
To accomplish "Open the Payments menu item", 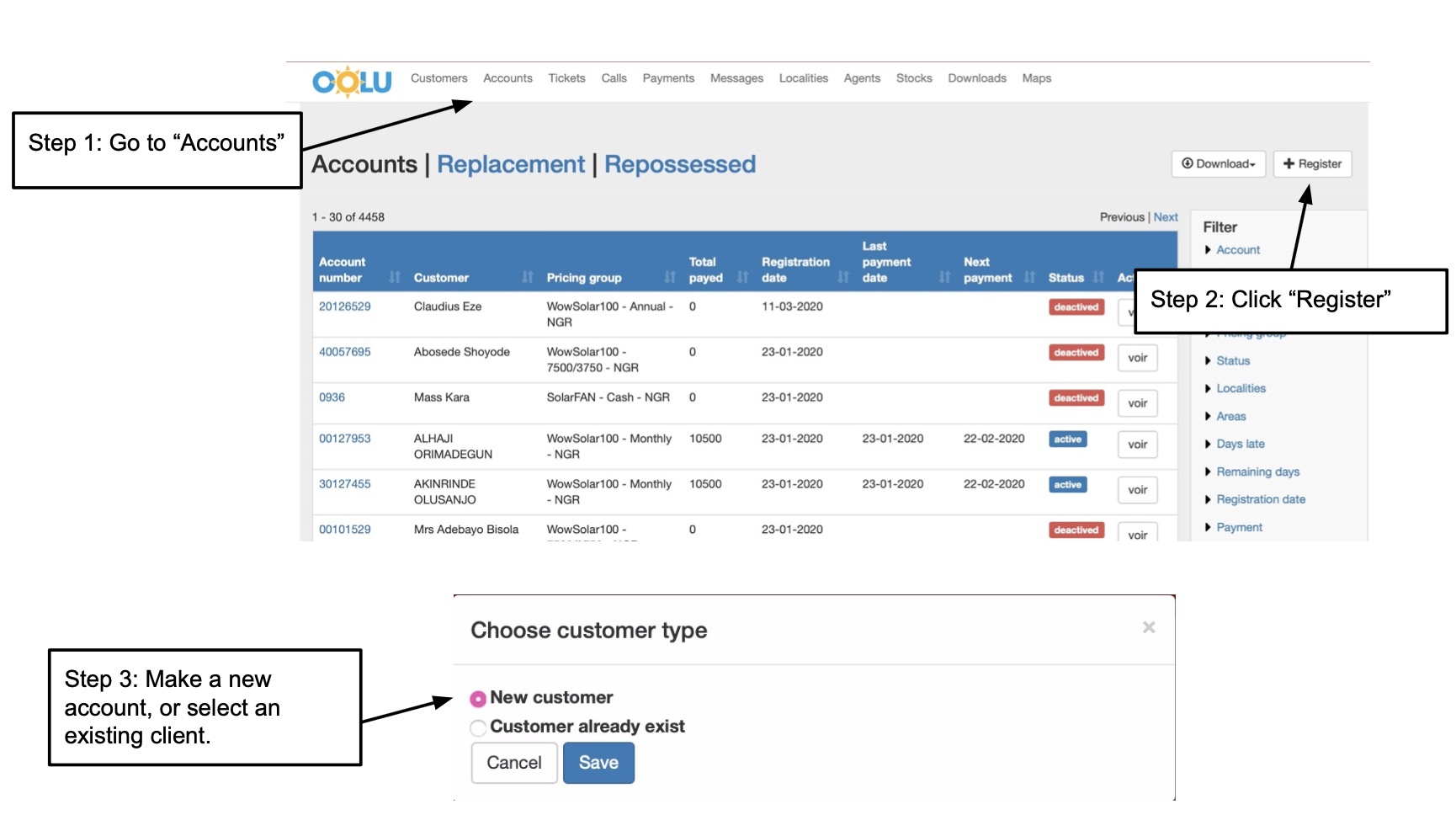I will pyautogui.click(x=668, y=78).
